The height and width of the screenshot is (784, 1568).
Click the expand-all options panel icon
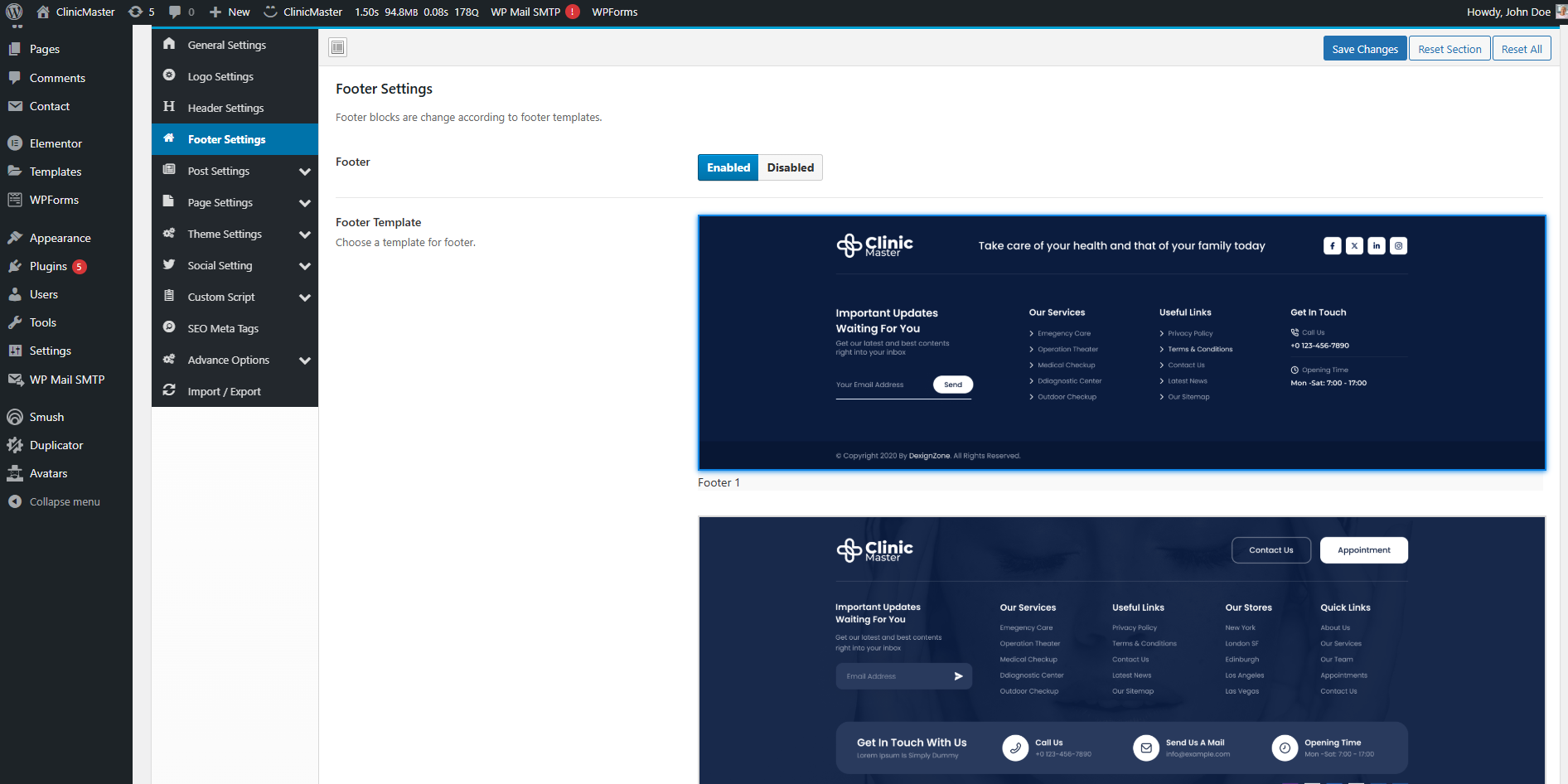[337, 47]
